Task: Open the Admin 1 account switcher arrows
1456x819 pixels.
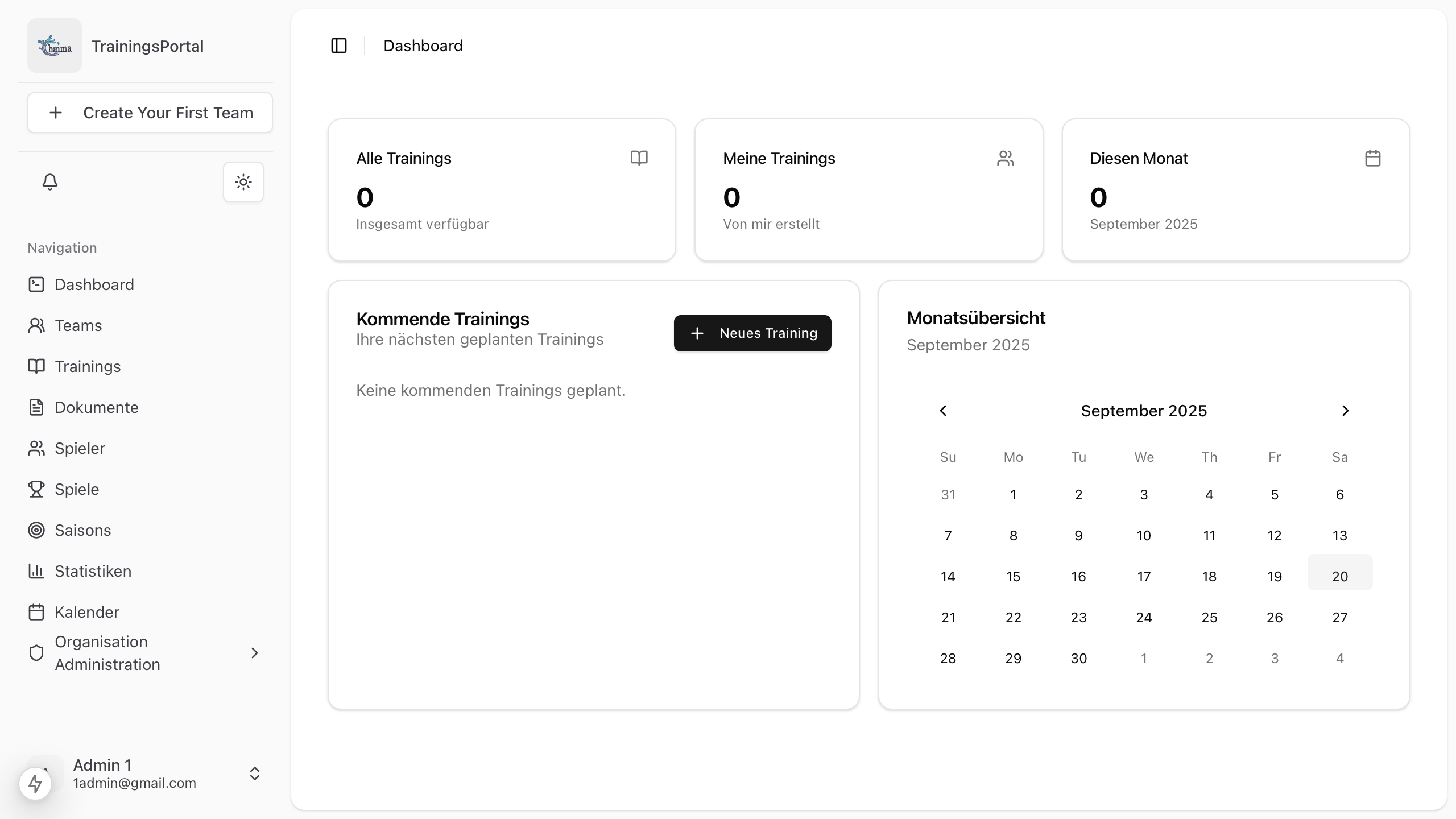Action: tap(255, 773)
